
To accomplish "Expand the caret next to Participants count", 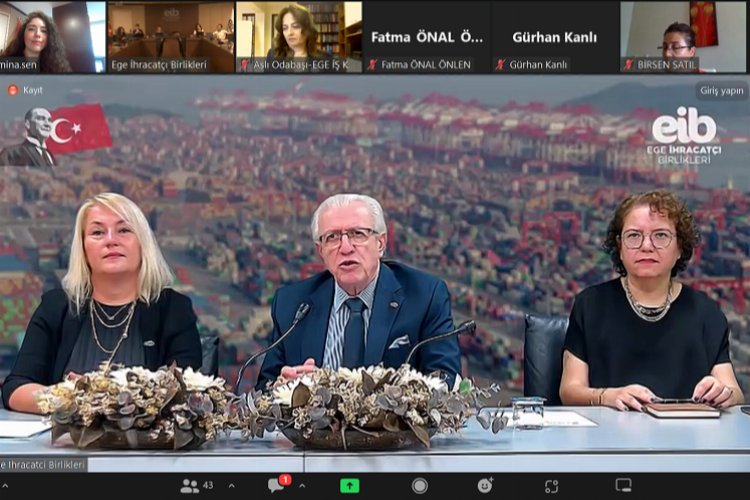I will (x=232, y=485).
